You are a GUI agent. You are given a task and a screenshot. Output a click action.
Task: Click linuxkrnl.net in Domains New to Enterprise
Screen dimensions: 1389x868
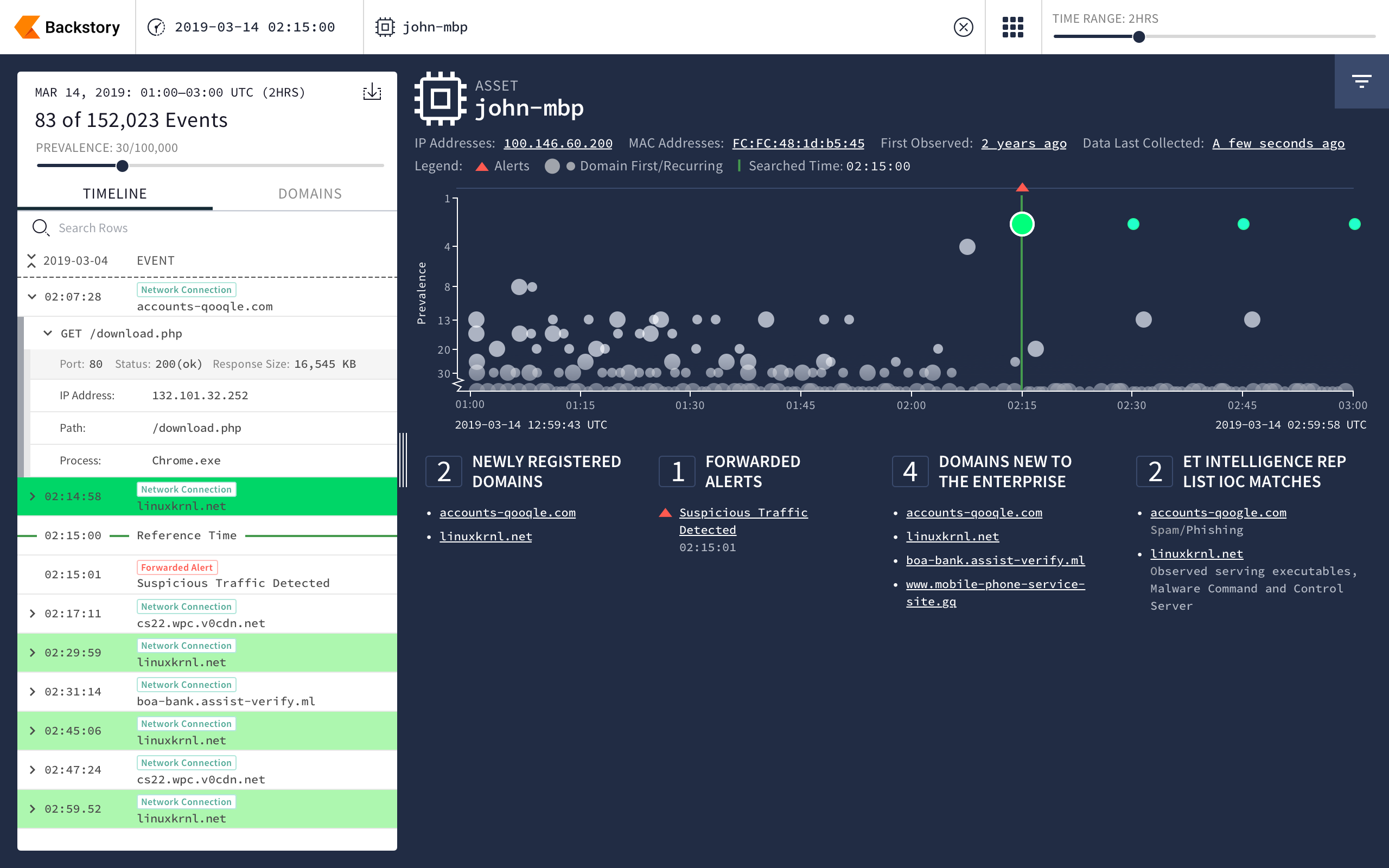[952, 536]
